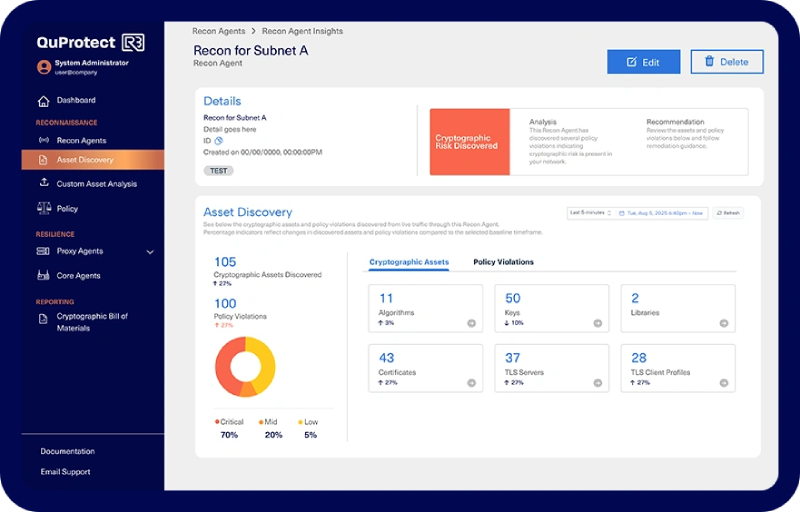Open Keys details via arrow icon

(x=597, y=323)
